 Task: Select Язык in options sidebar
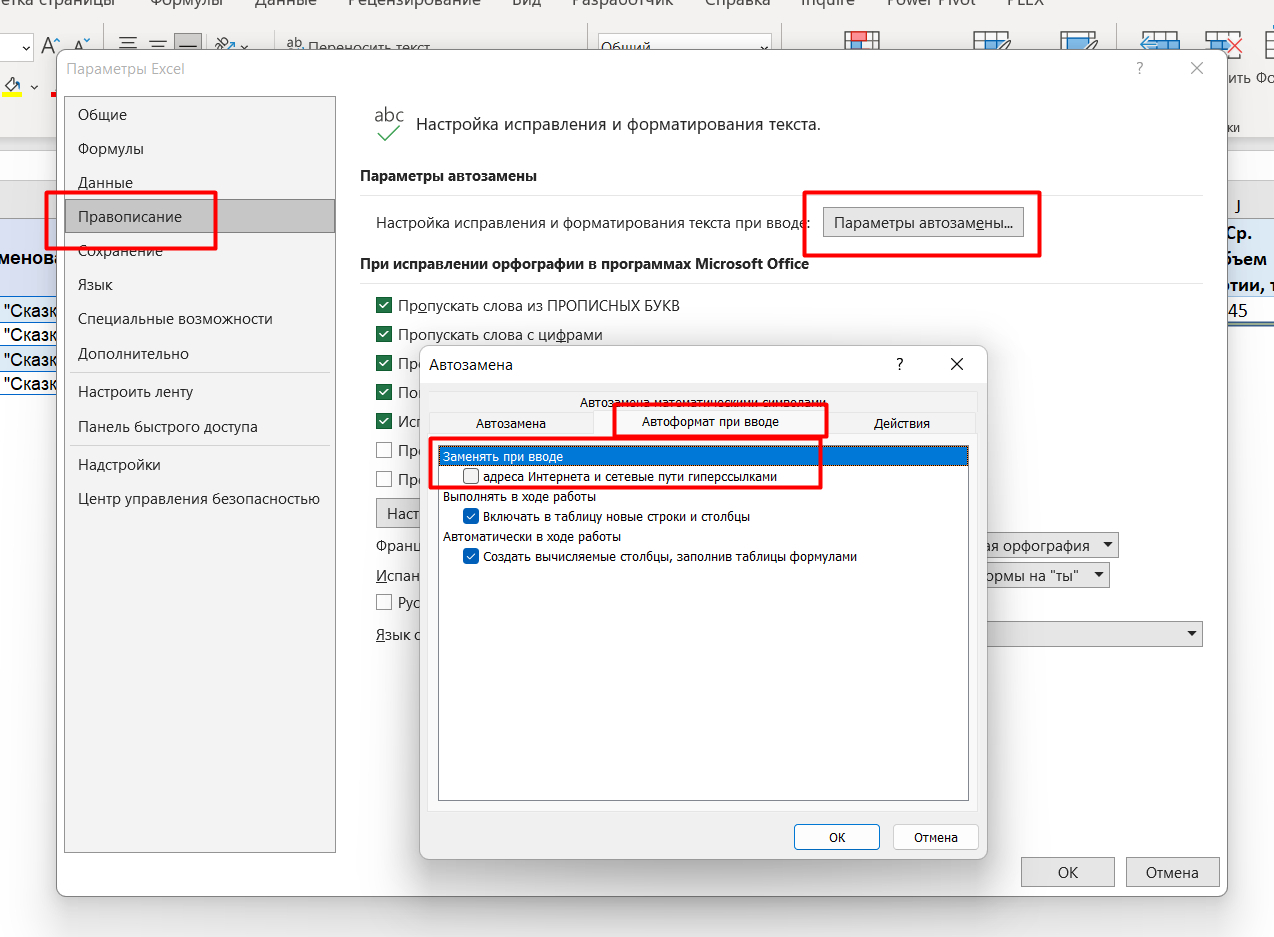[200, 285]
